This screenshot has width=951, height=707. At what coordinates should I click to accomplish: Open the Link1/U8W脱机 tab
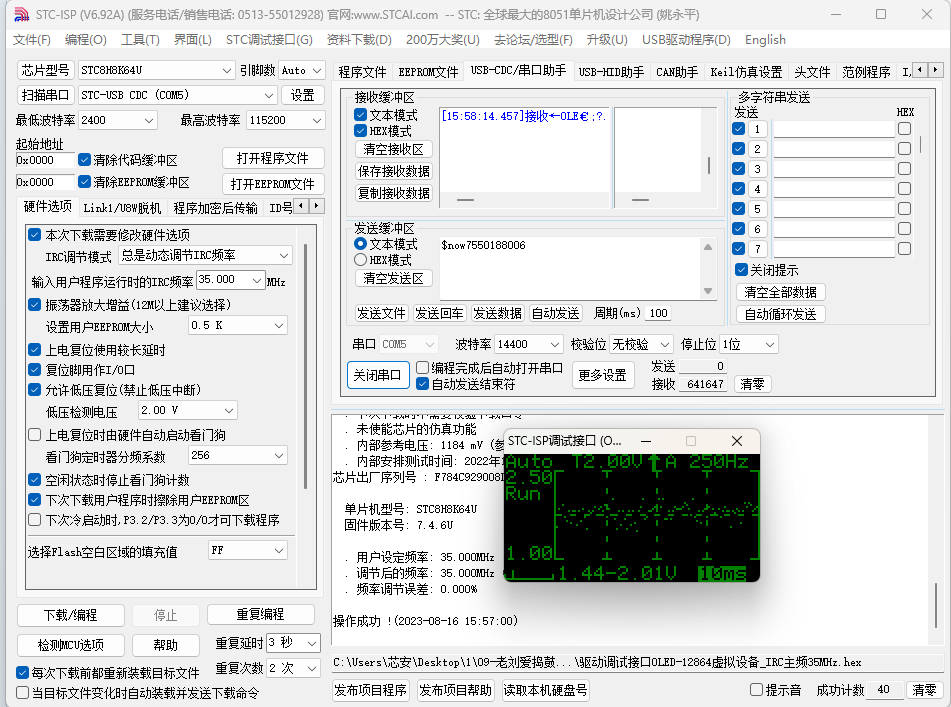[x=122, y=208]
